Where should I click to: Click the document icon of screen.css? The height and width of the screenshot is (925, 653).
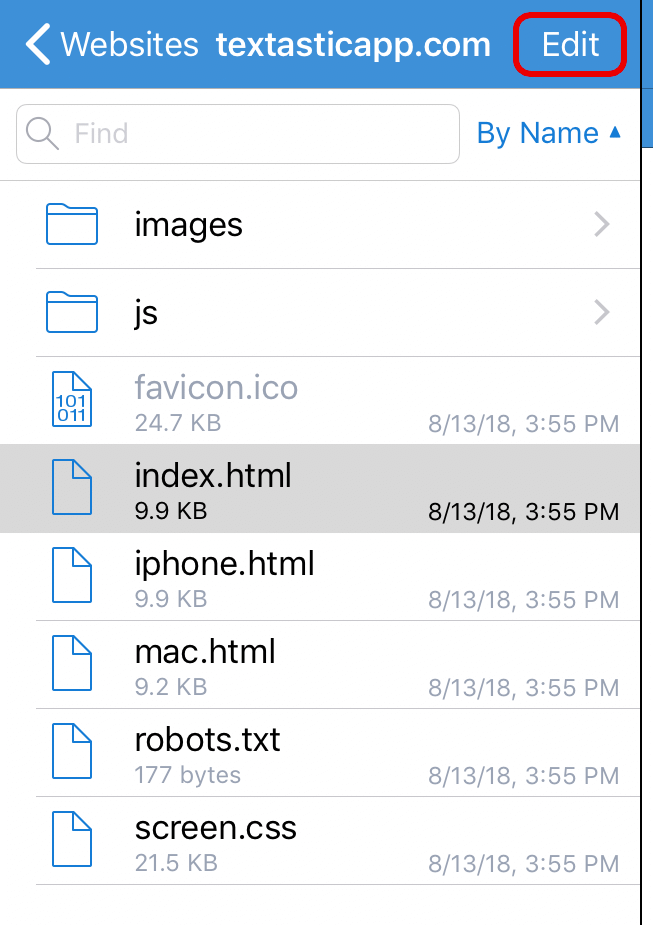tap(72, 839)
